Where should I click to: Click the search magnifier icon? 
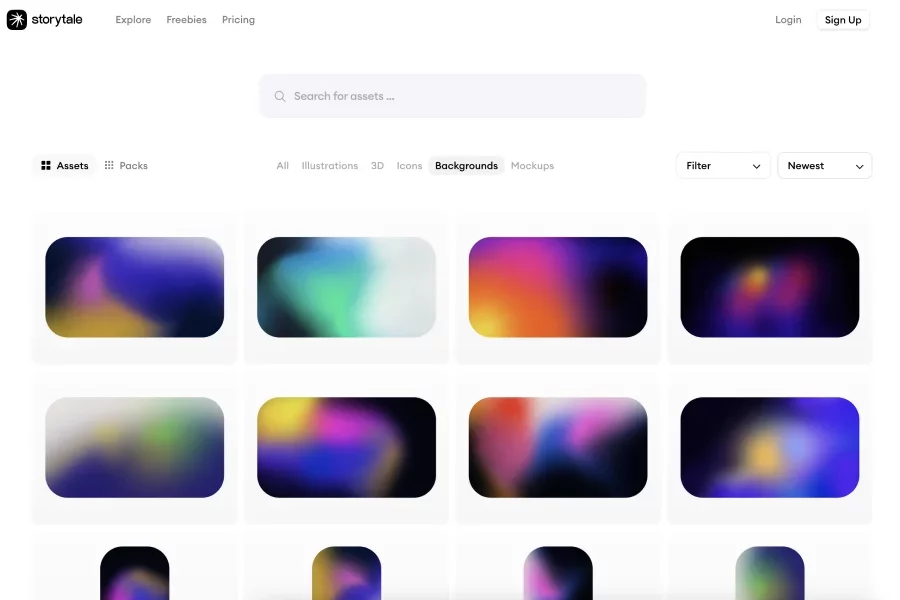click(280, 97)
